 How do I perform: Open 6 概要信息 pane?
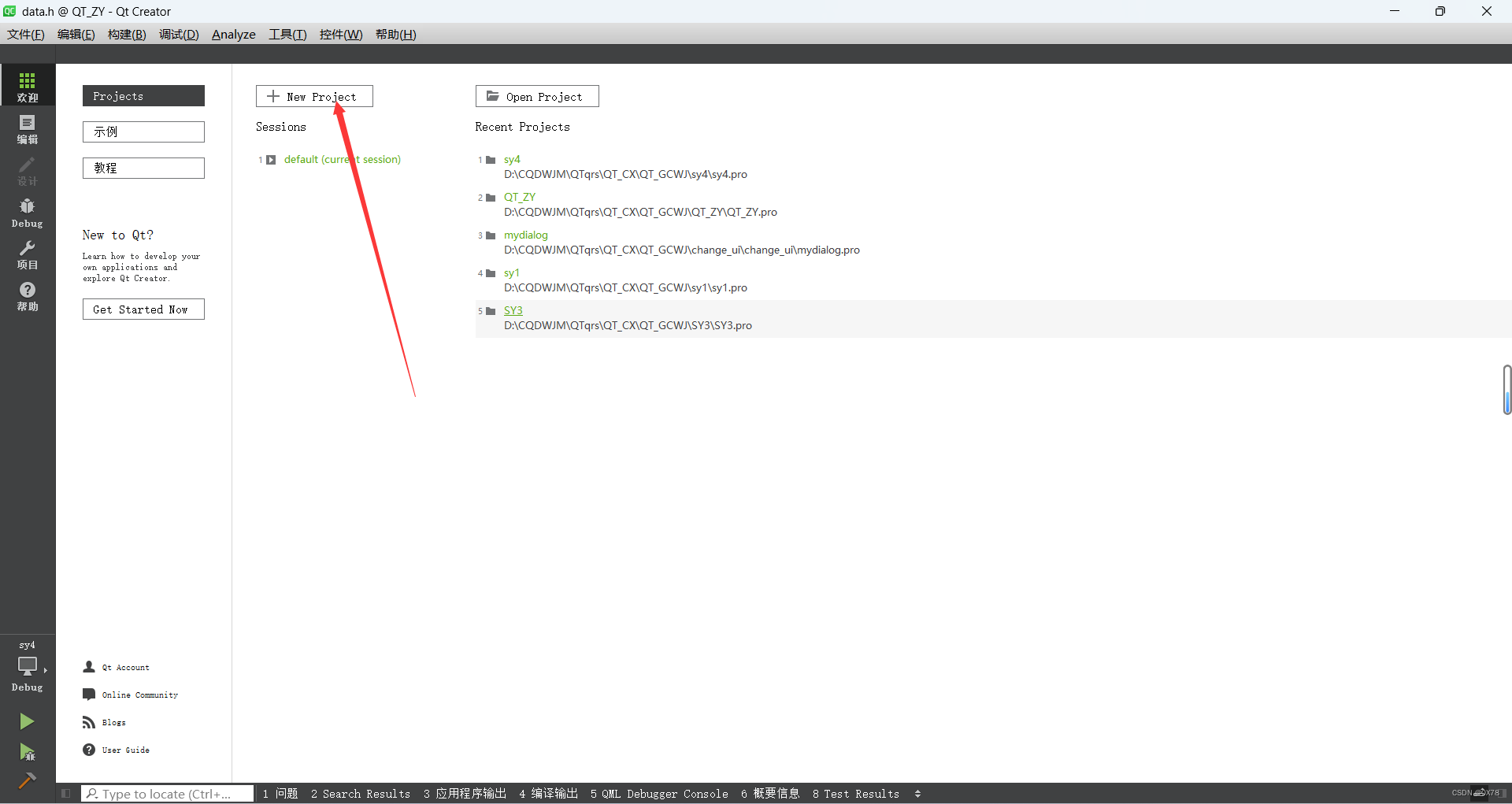pyautogui.click(x=770, y=794)
